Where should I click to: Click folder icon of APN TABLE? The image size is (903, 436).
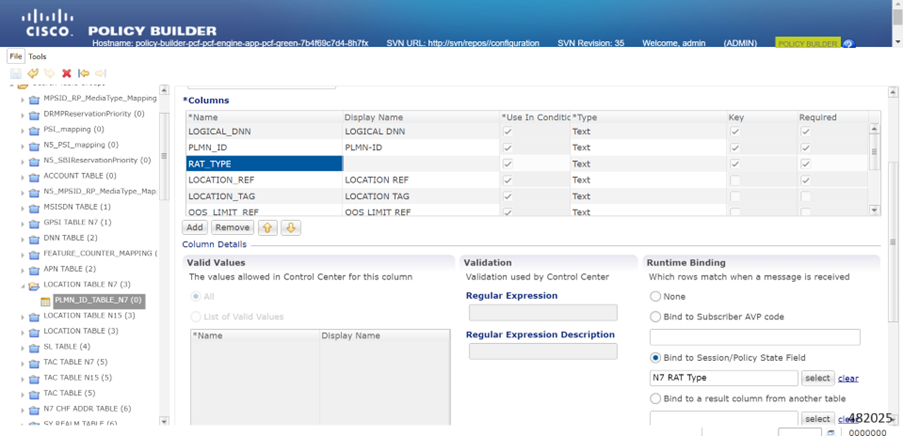coord(34,270)
